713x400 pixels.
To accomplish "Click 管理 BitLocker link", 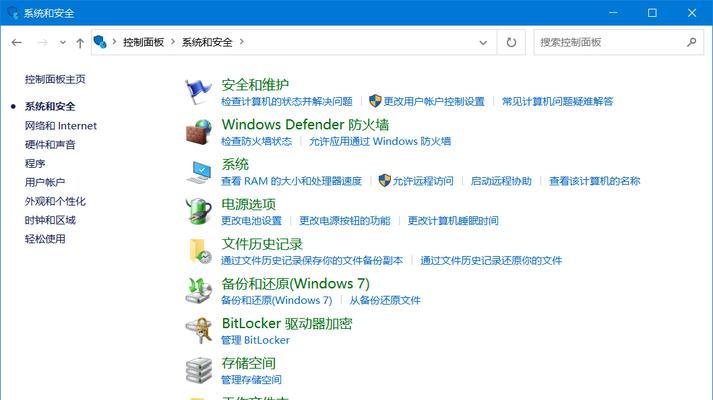I will [255, 340].
